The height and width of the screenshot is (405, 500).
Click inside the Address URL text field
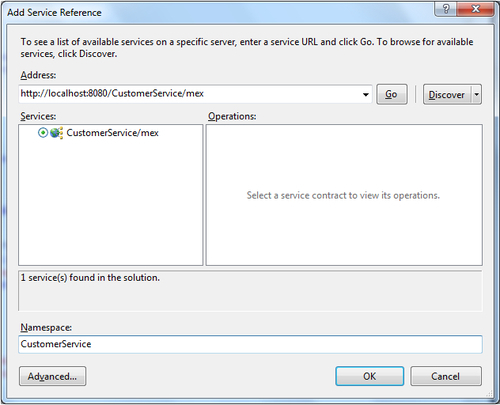[190, 94]
